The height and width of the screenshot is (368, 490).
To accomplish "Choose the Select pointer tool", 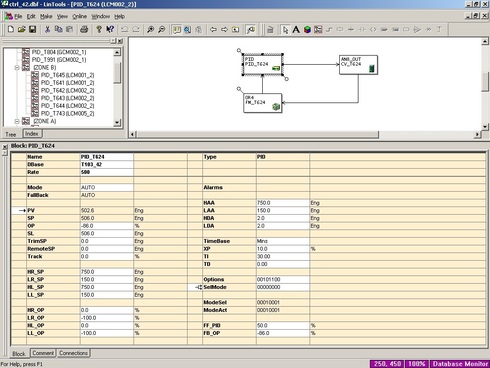I will click(285, 29).
